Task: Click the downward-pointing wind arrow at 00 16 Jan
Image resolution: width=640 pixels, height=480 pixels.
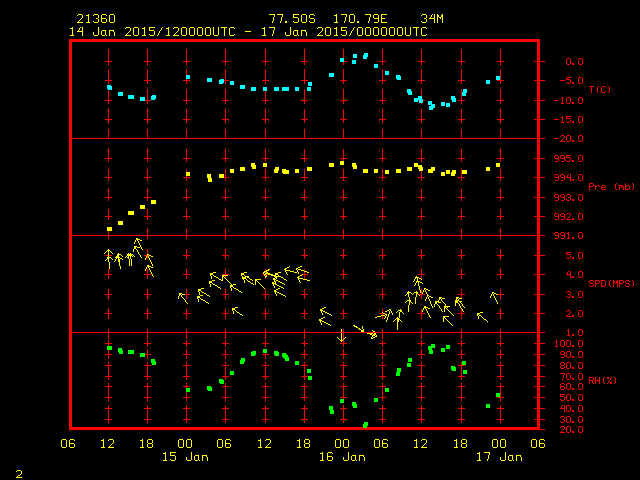Action: click(x=342, y=336)
